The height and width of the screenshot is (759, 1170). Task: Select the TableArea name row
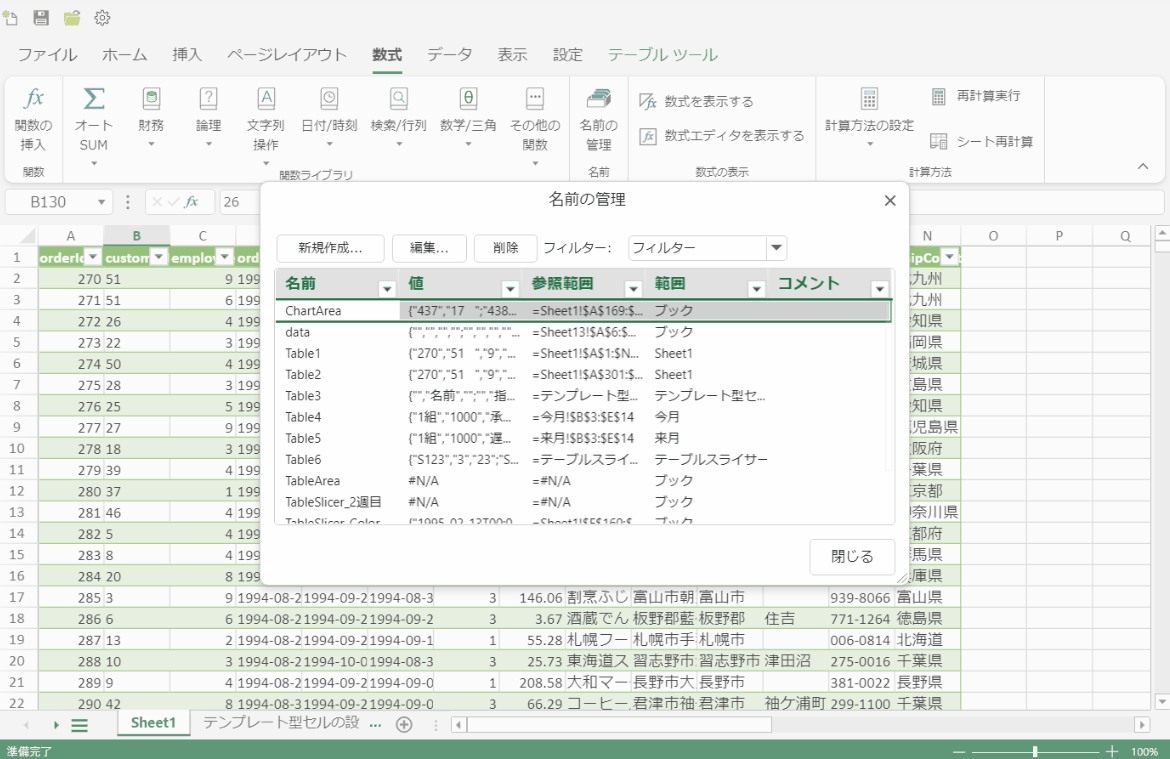click(584, 481)
